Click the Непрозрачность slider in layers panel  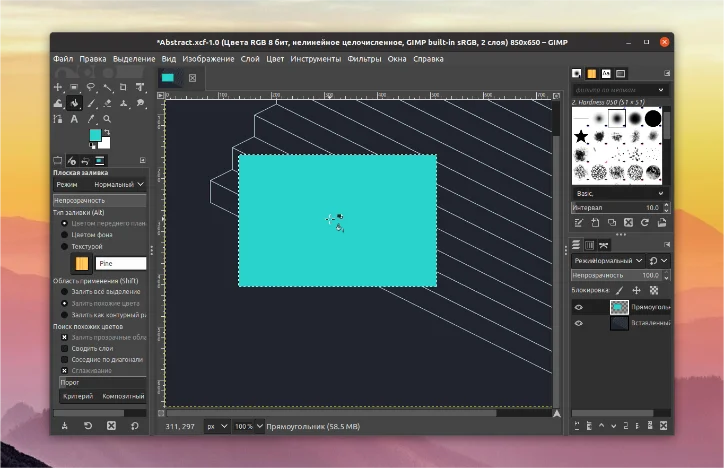[x=615, y=274]
